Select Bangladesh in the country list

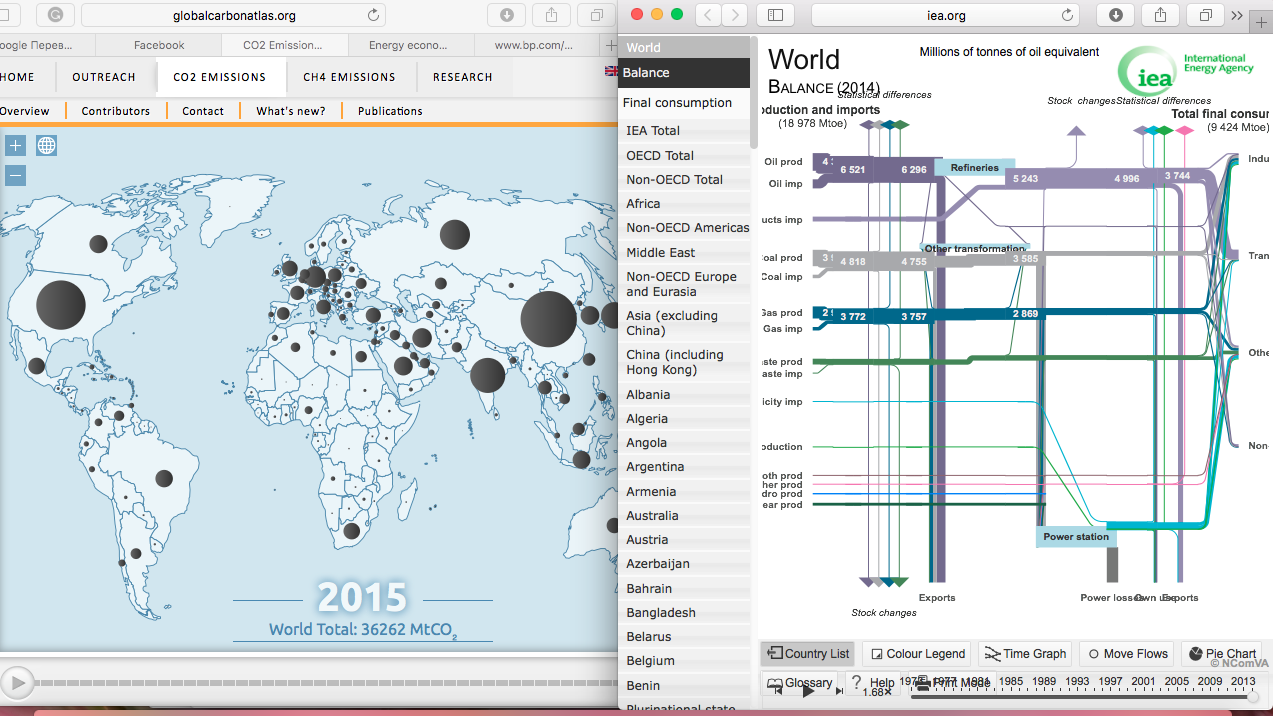pyautogui.click(x=683, y=612)
